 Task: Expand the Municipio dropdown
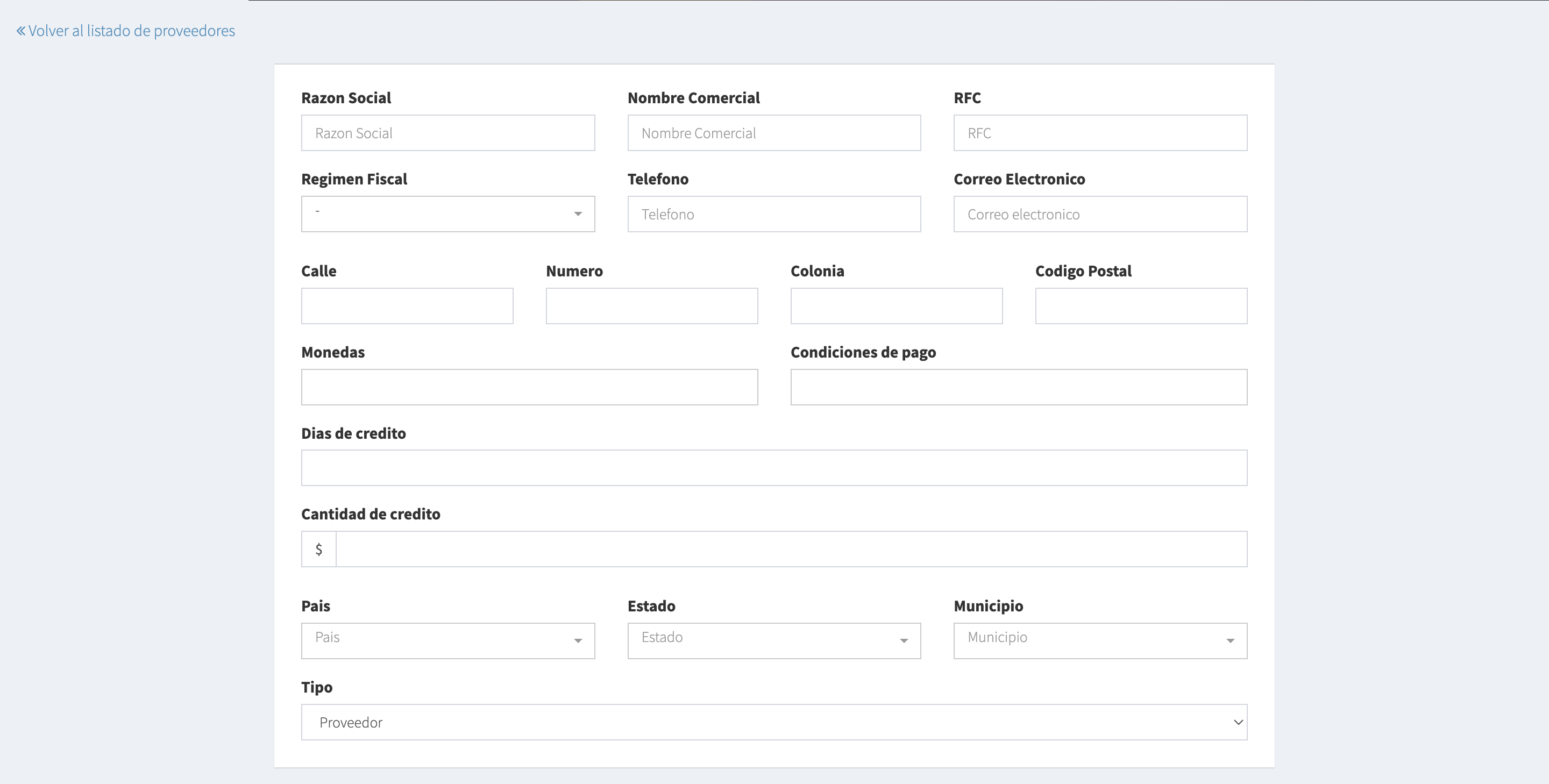(x=1100, y=641)
